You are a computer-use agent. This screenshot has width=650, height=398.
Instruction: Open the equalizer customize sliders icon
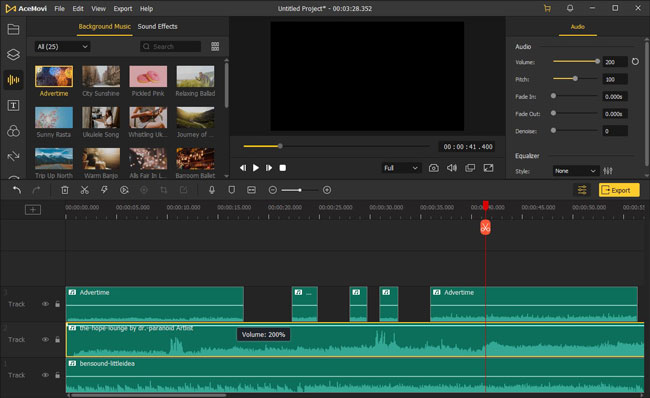click(x=608, y=171)
